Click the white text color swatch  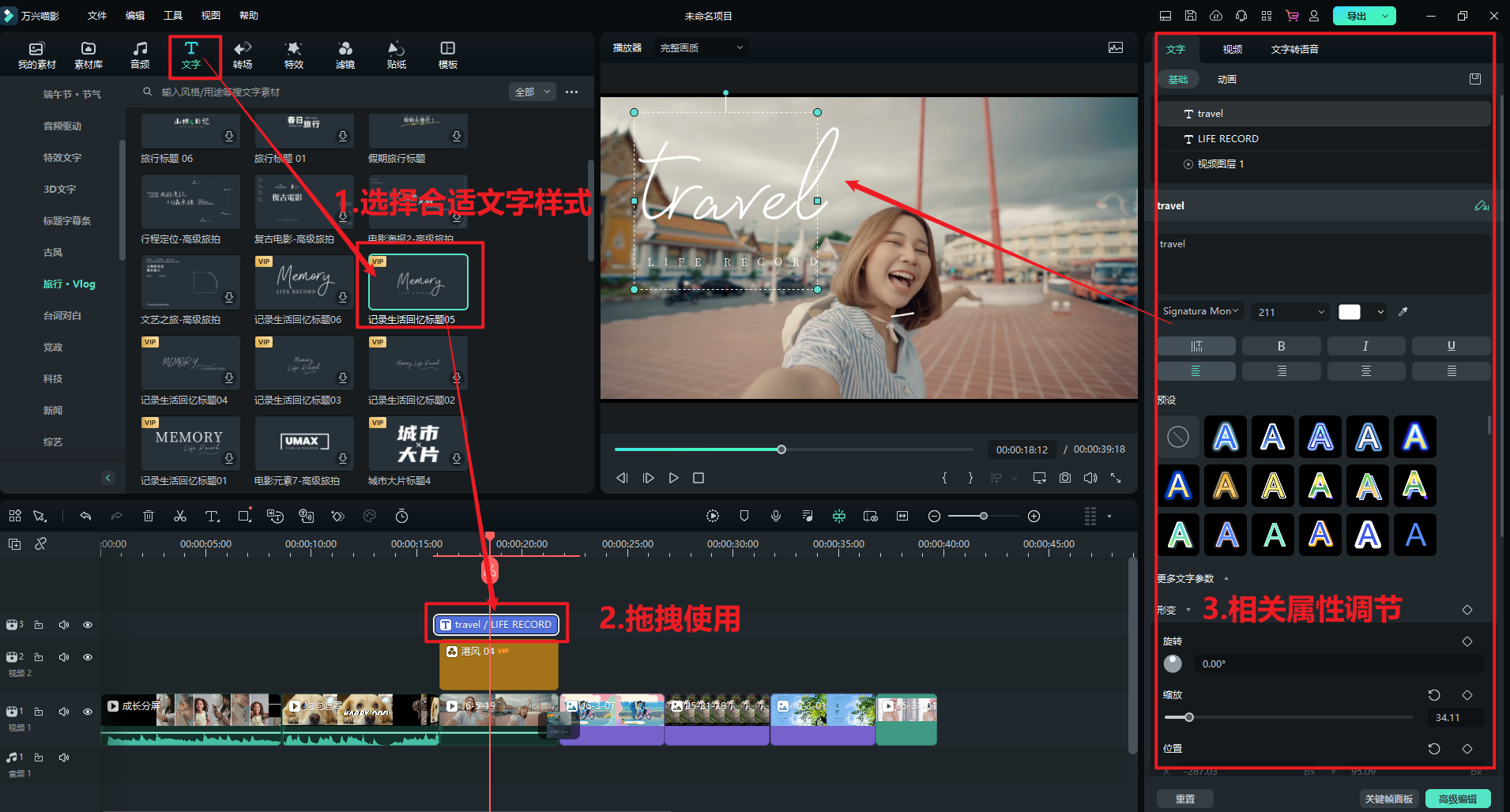1350,312
